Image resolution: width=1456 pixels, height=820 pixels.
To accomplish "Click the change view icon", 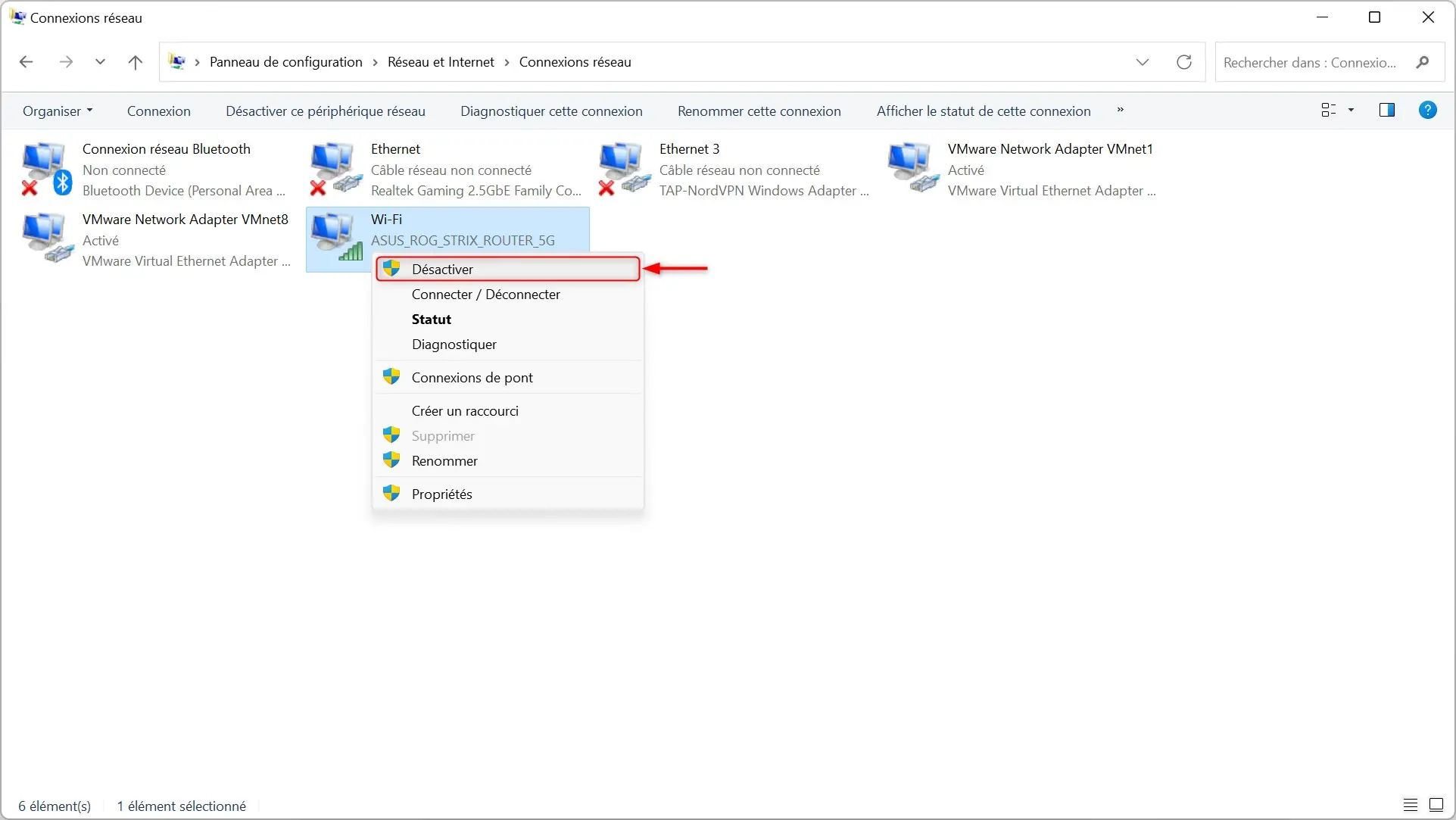I will coord(1328,111).
